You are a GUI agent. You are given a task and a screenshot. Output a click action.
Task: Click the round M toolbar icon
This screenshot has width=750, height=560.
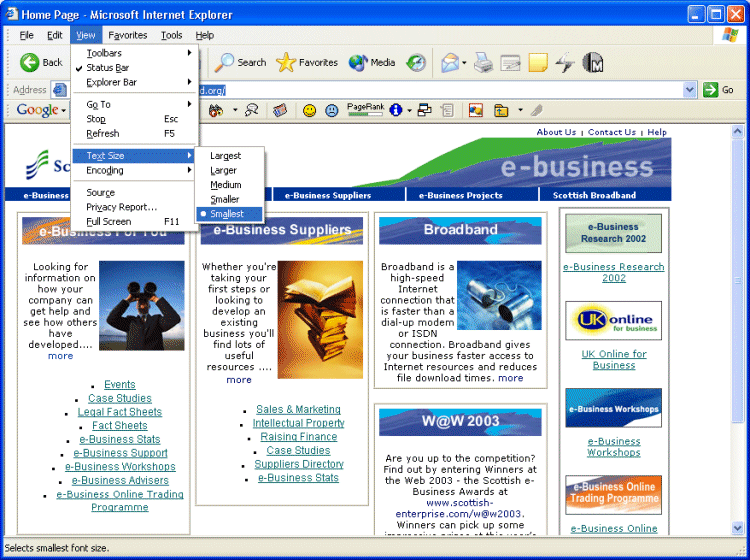pos(592,63)
